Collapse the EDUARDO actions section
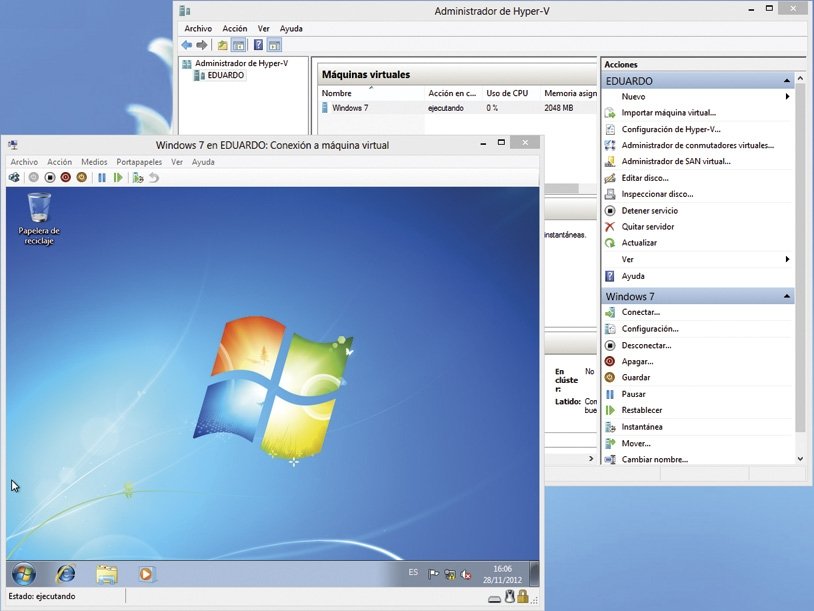Image resolution: width=814 pixels, height=611 pixels. pos(786,81)
